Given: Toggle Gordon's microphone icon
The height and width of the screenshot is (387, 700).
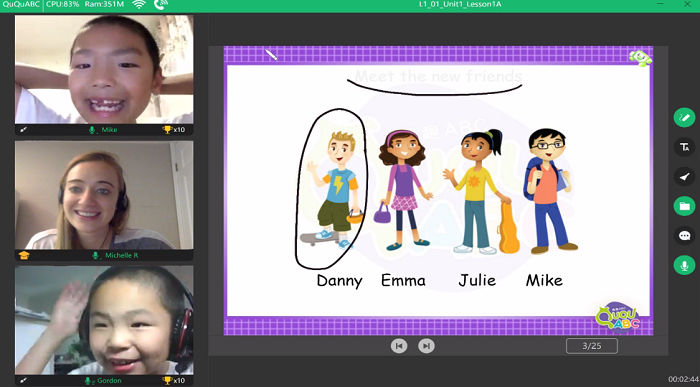Looking at the screenshot, I should [x=88, y=381].
